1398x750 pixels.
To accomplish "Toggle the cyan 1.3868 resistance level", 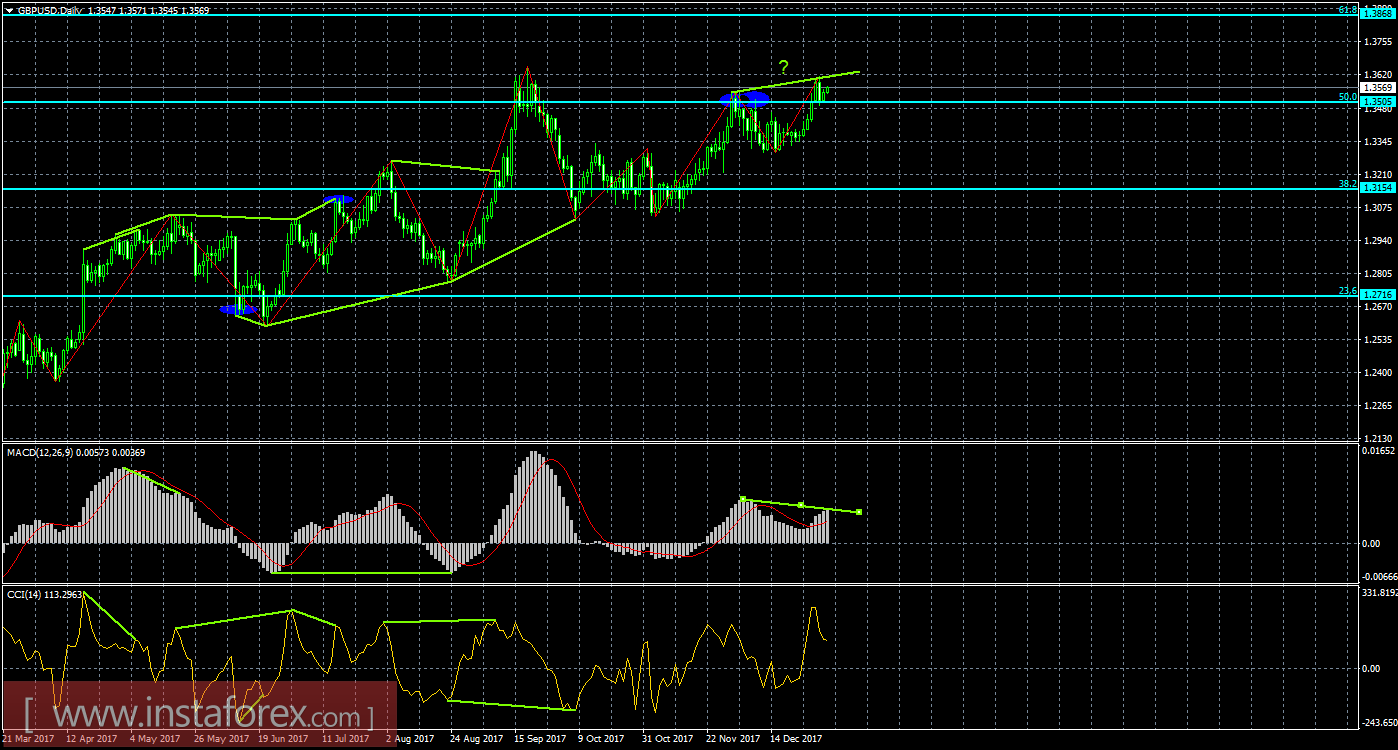I will pos(1376,15).
